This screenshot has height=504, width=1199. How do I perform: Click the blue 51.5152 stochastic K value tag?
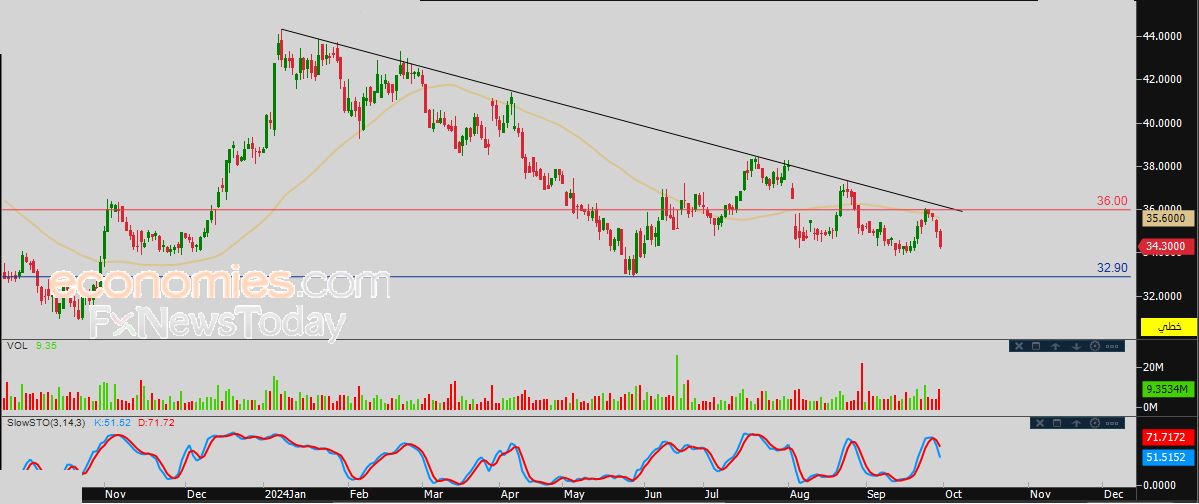[1168, 457]
